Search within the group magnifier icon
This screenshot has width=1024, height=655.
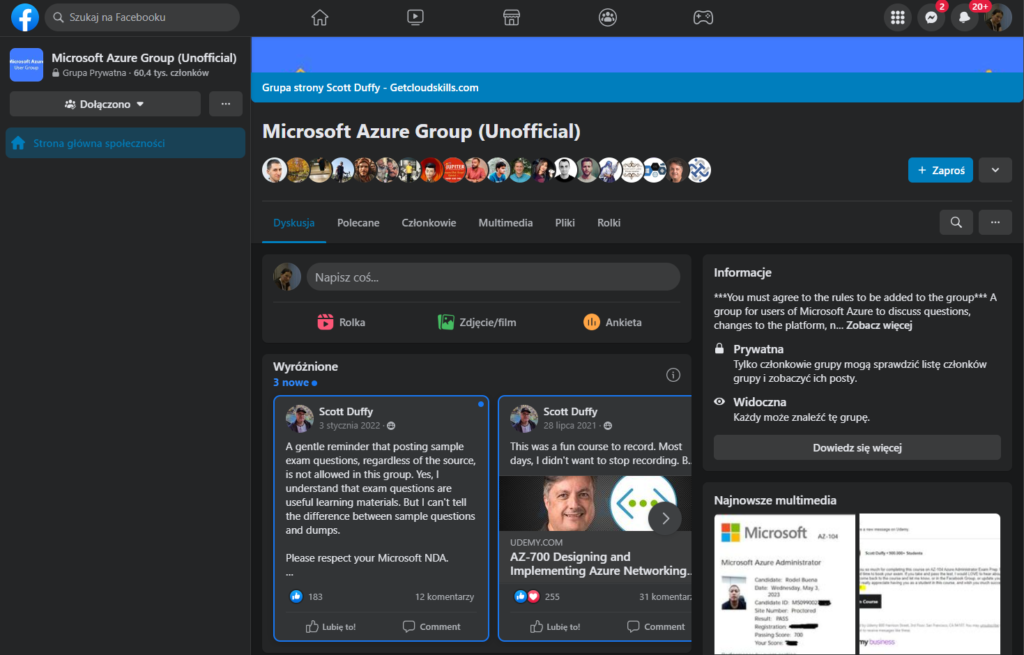pyautogui.click(x=956, y=223)
